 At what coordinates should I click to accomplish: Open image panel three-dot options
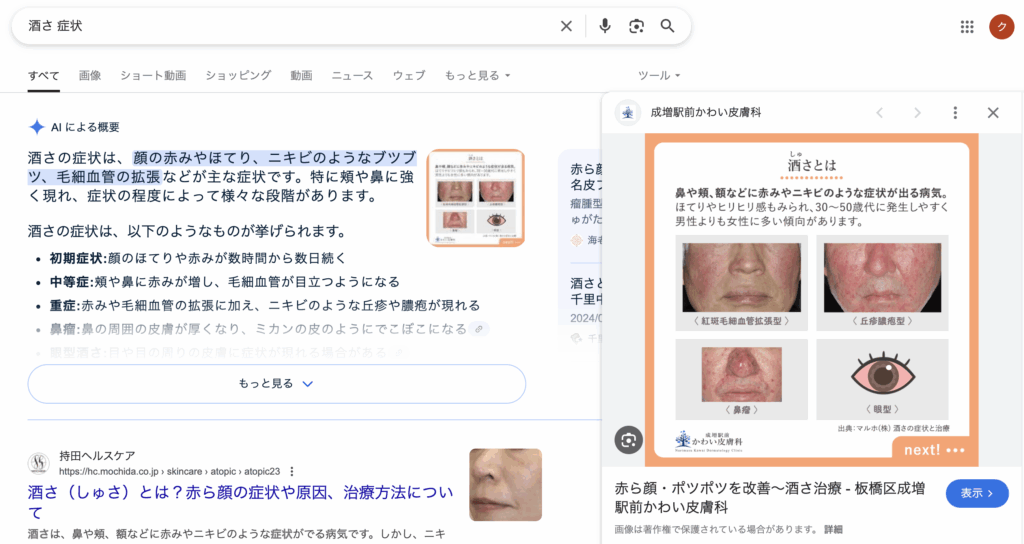(955, 113)
